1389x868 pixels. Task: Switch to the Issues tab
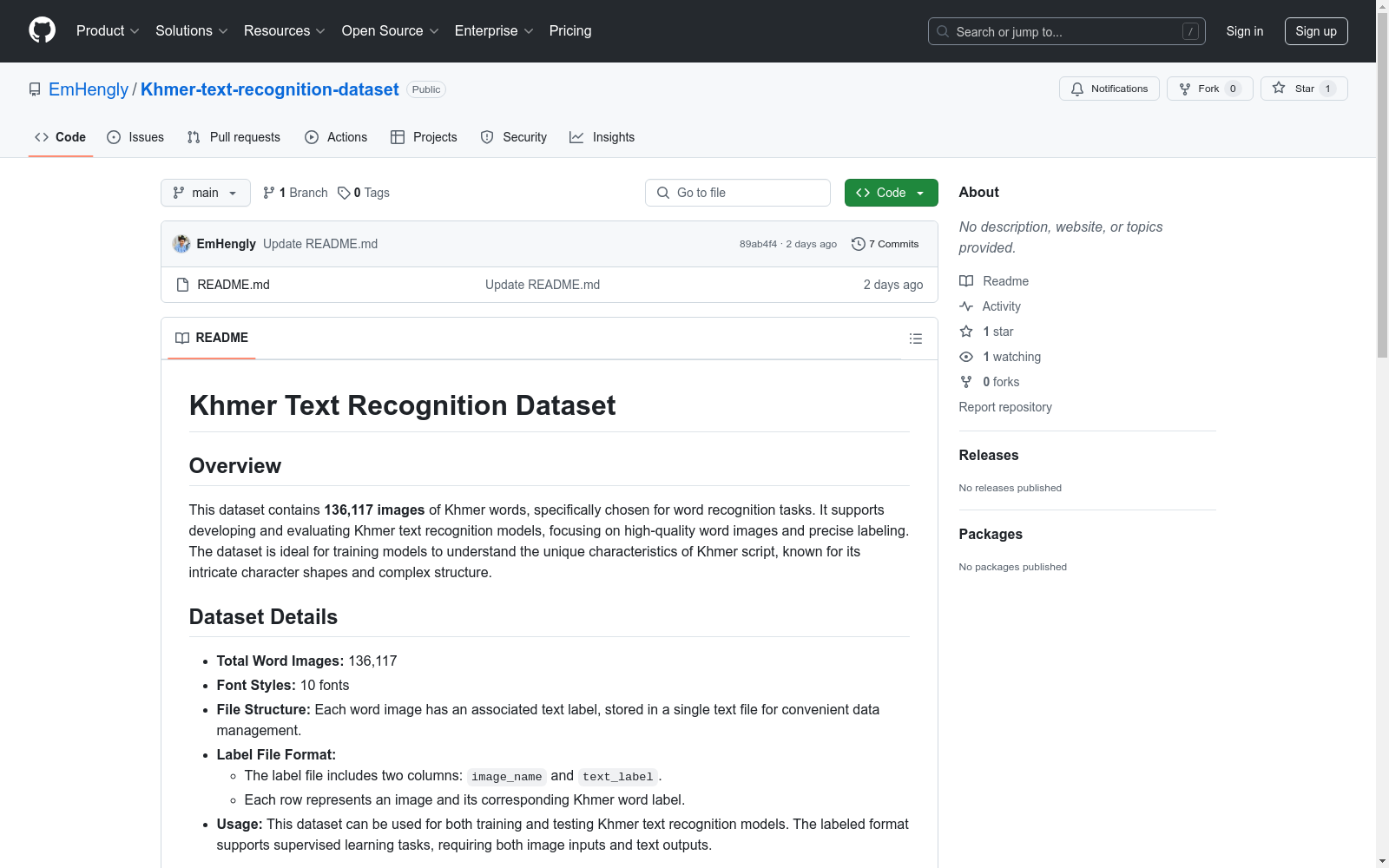click(135, 137)
